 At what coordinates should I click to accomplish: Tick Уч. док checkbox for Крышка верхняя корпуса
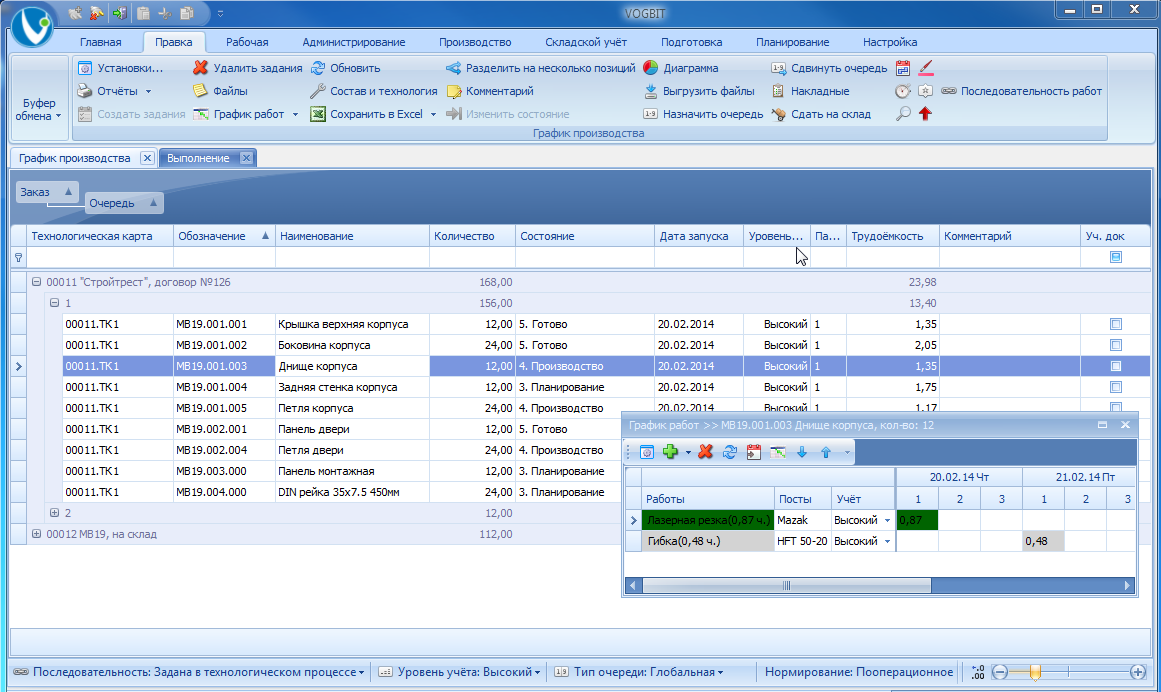(1116, 324)
